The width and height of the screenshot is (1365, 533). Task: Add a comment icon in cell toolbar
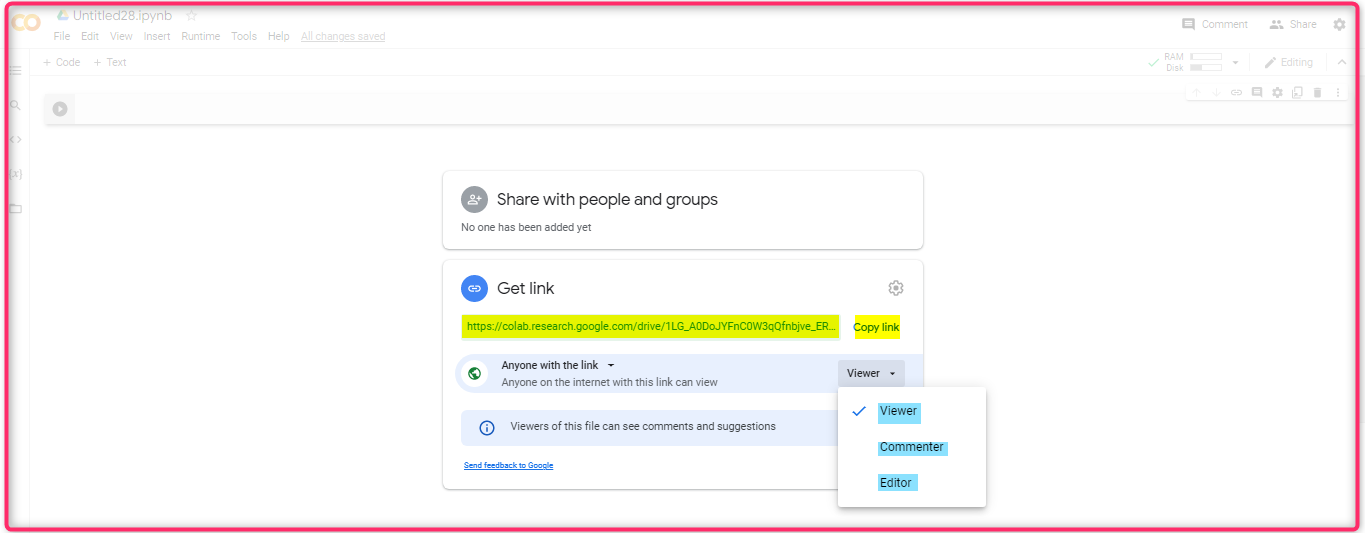(x=1257, y=92)
